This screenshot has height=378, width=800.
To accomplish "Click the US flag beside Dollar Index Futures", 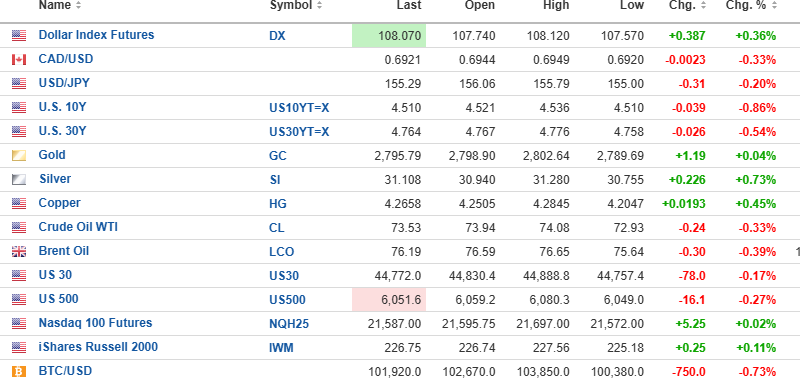I will [19, 36].
